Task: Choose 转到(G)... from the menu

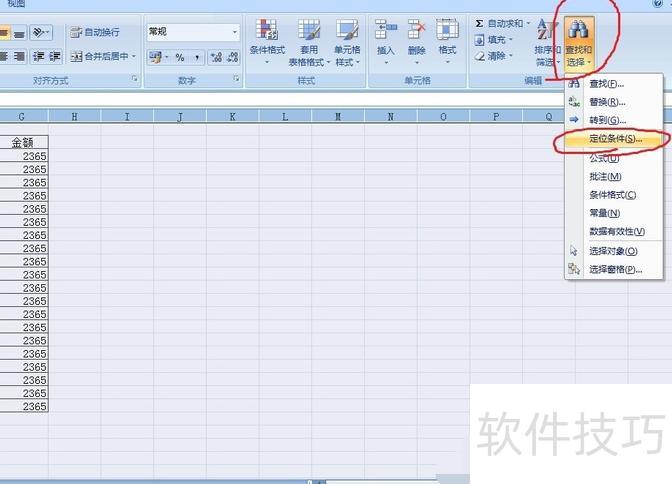Action: pos(614,120)
